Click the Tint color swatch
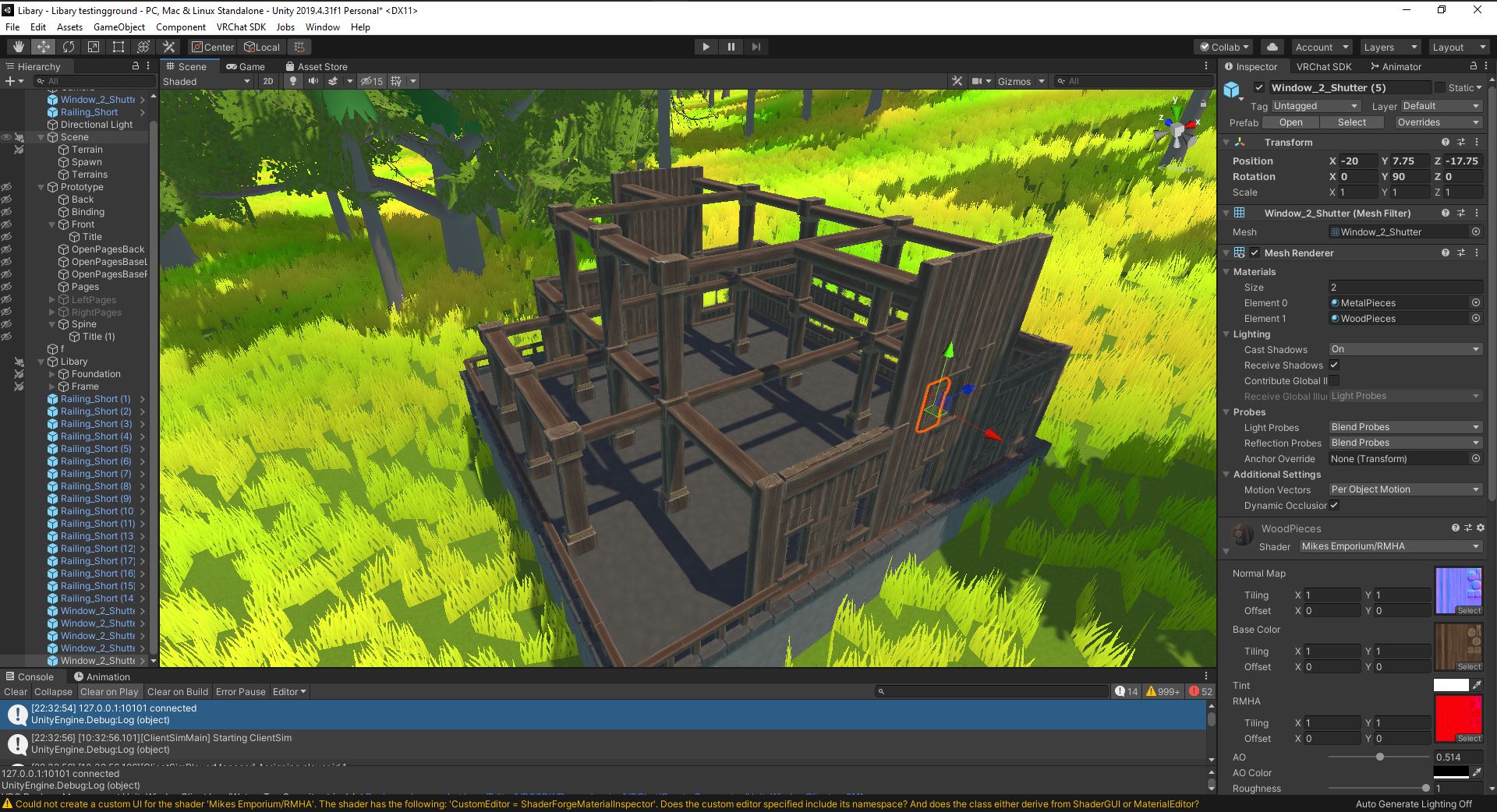The width and height of the screenshot is (1497, 812). 1450,685
